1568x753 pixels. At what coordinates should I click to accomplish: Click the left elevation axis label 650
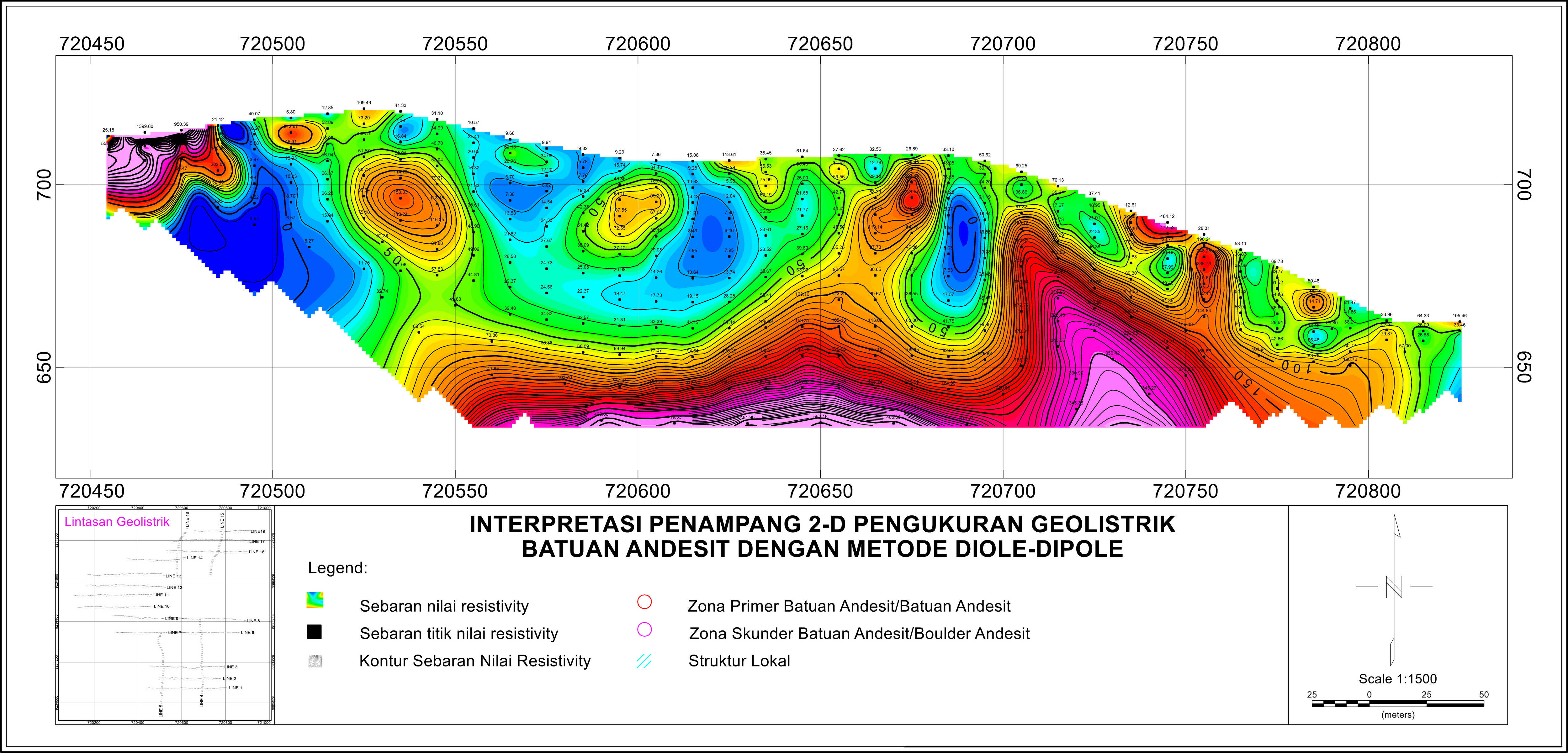tap(45, 367)
